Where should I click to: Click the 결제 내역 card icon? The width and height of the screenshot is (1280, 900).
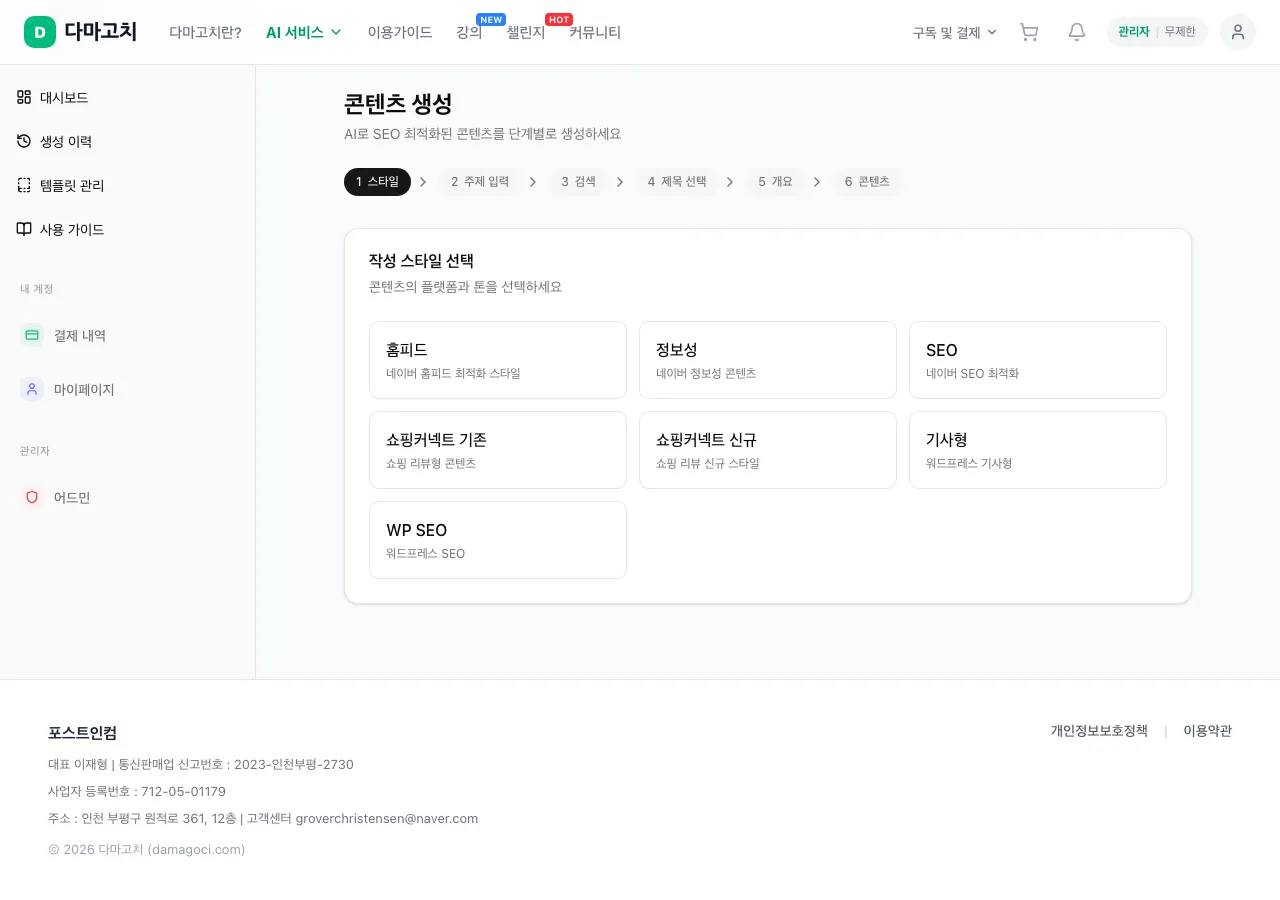[x=32, y=335]
